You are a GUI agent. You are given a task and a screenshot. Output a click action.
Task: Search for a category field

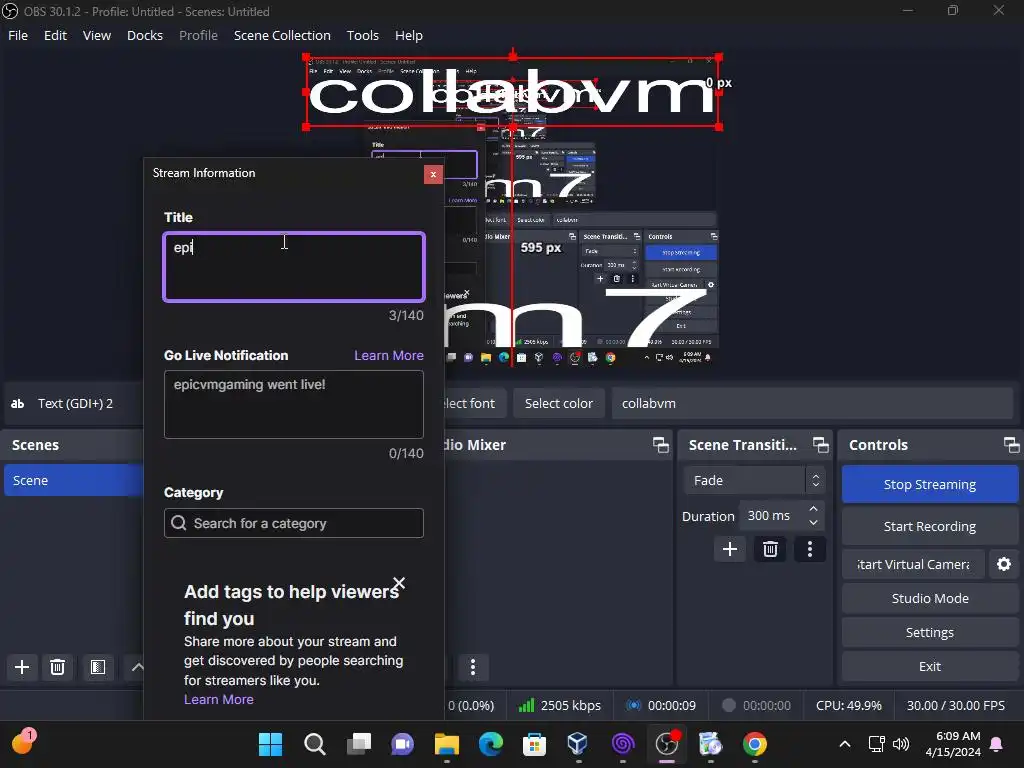[294, 523]
